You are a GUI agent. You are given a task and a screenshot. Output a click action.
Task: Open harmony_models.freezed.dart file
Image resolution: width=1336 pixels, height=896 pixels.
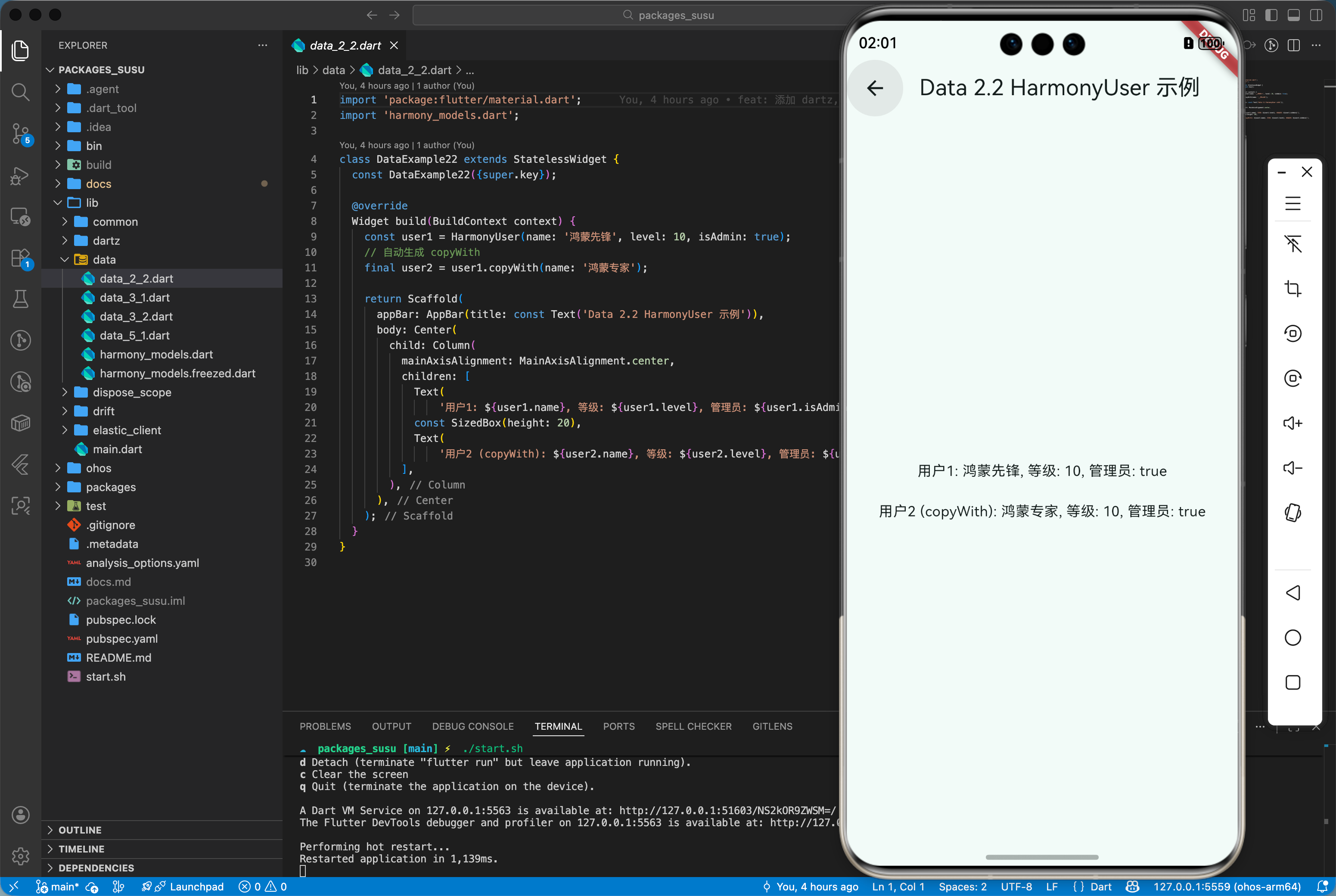point(177,373)
